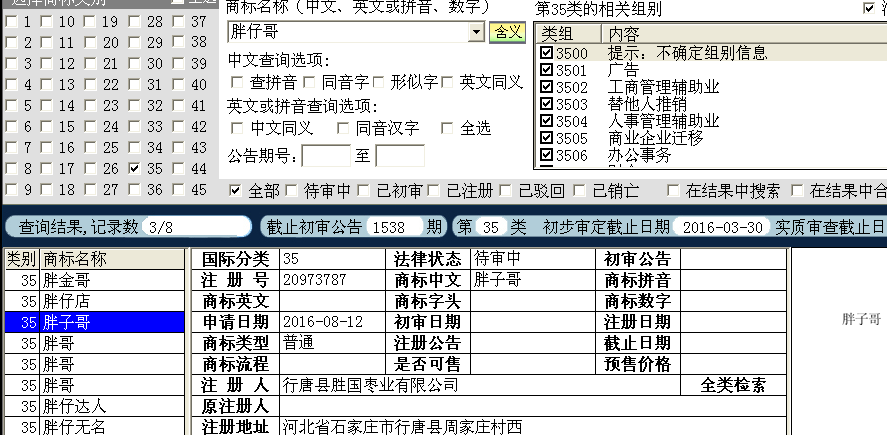Select the 胖仔达人 result row
The image size is (887, 435).
point(95,406)
